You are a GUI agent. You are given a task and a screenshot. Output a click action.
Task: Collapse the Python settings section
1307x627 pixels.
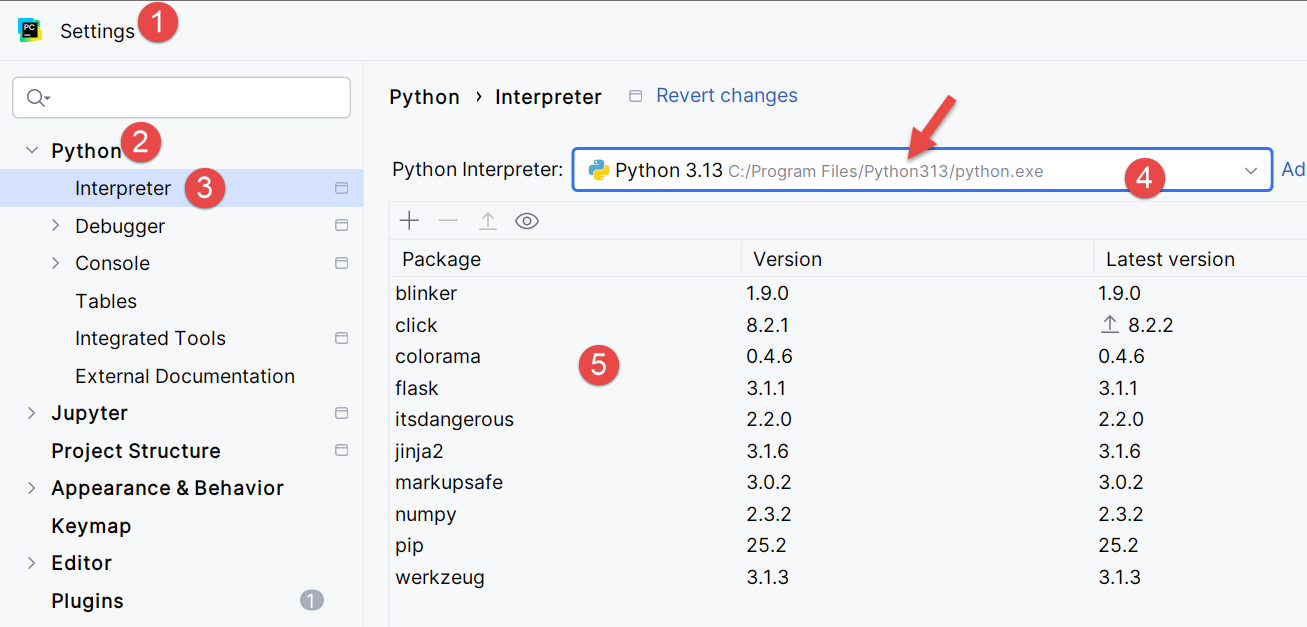pos(32,150)
